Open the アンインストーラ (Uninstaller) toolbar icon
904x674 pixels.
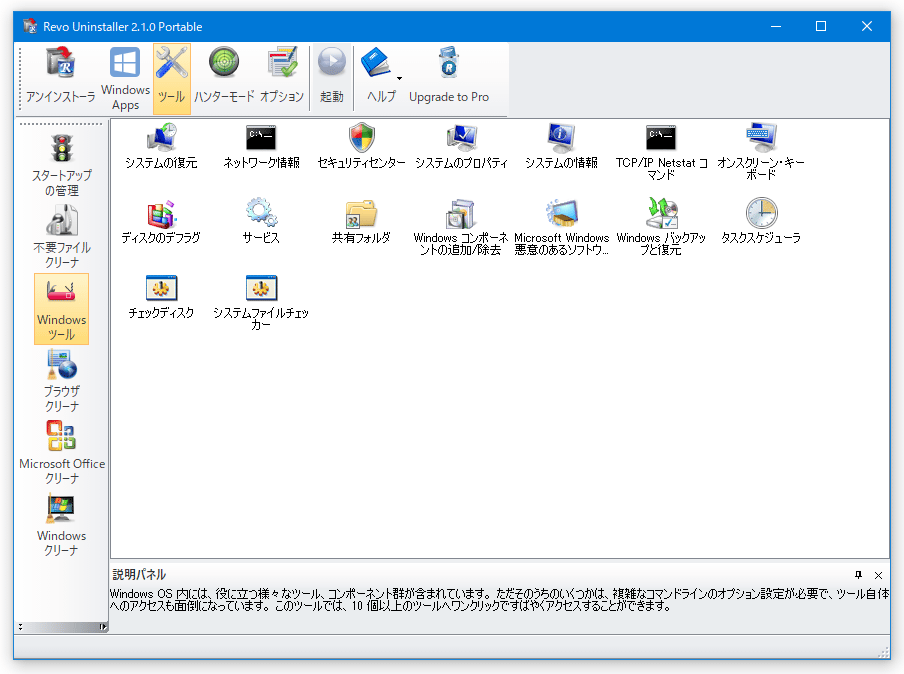pyautogui.click(x=61, y=76)
